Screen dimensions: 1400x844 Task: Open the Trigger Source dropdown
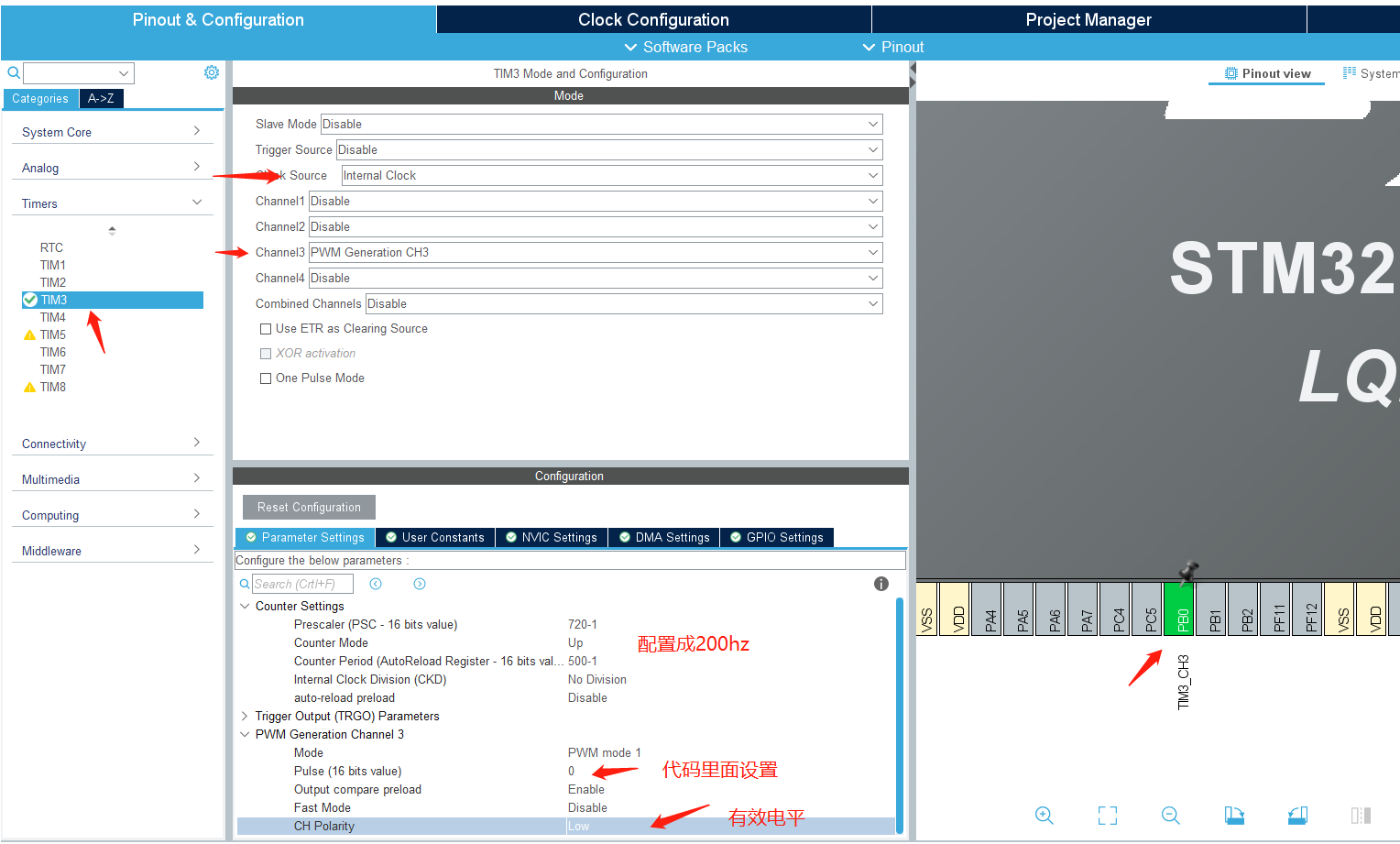609,149
